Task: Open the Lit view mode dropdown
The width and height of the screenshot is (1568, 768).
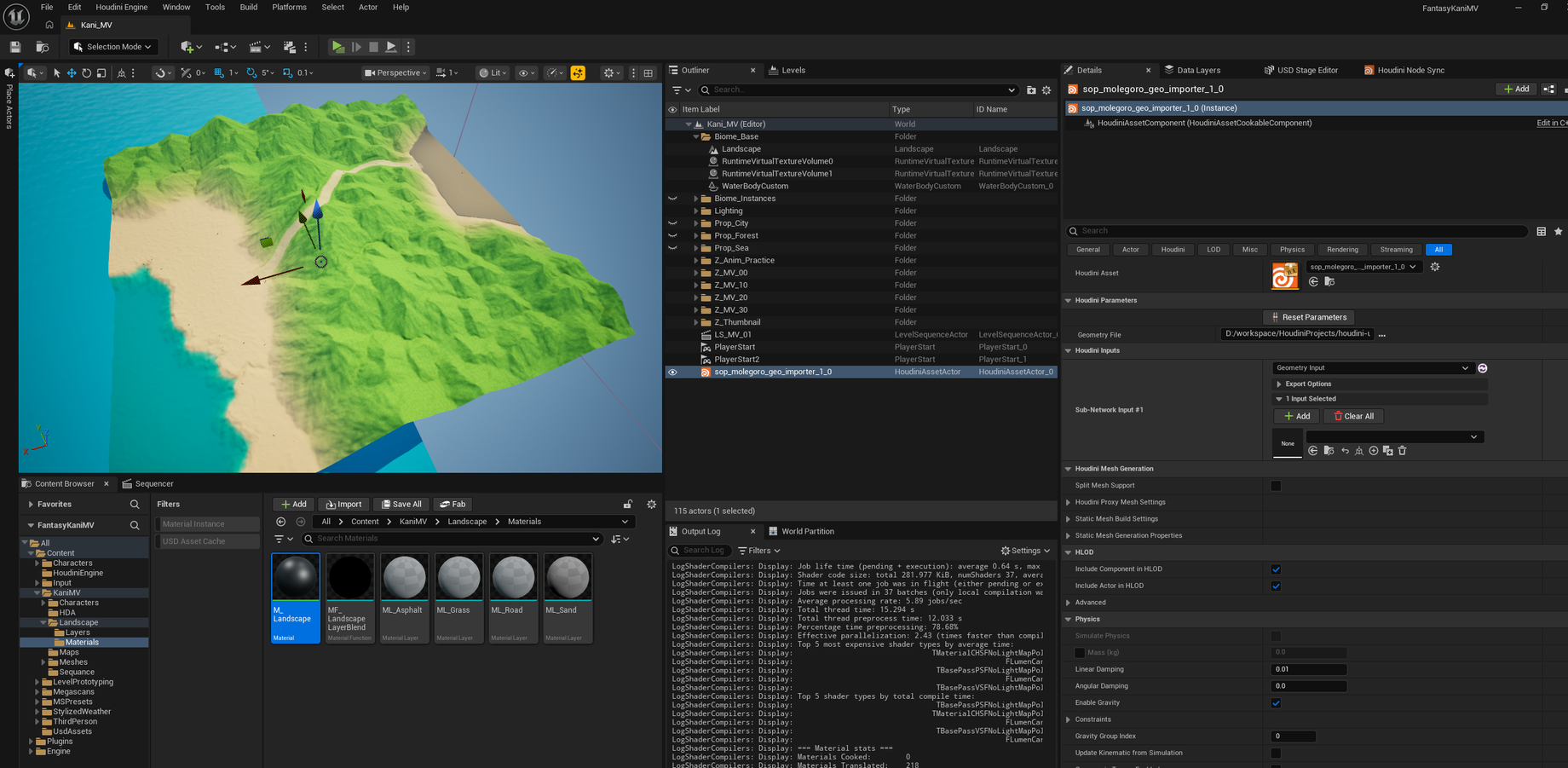Action: [493, 73]
